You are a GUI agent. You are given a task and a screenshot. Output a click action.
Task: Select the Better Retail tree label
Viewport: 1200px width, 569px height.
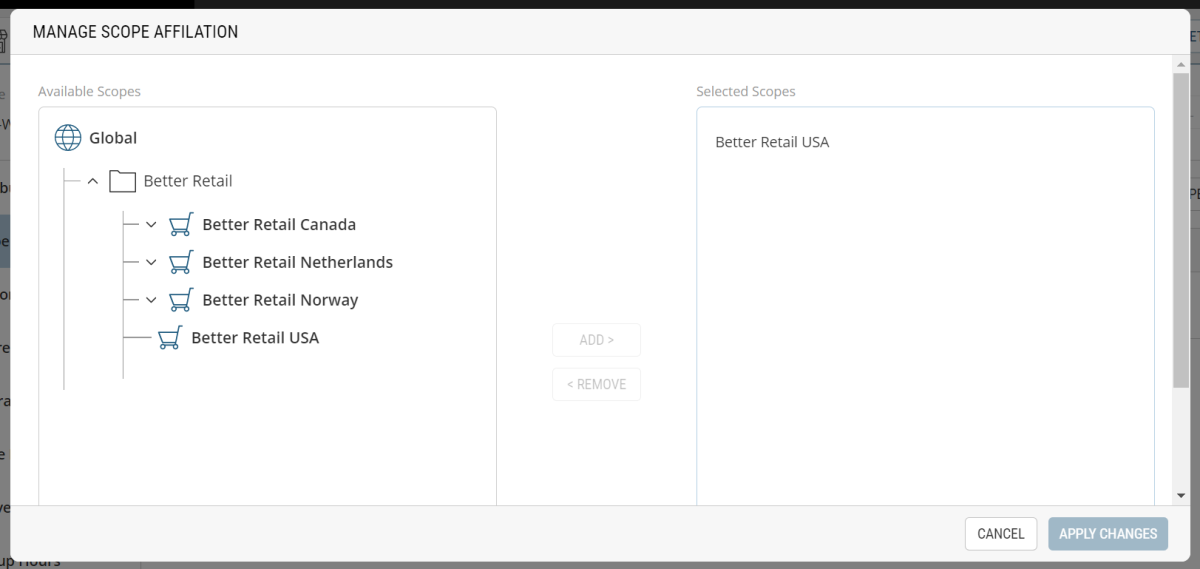tap(188, 181)
